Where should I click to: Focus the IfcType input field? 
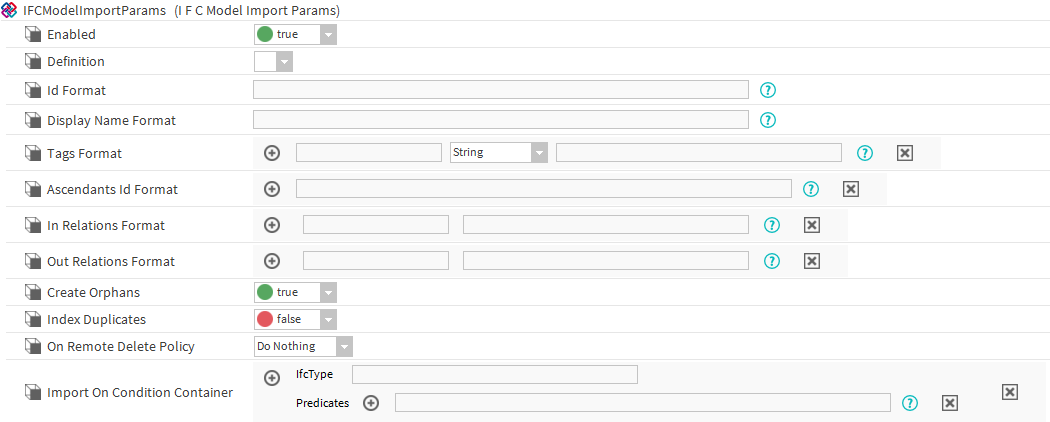click(x=494, y=374)
